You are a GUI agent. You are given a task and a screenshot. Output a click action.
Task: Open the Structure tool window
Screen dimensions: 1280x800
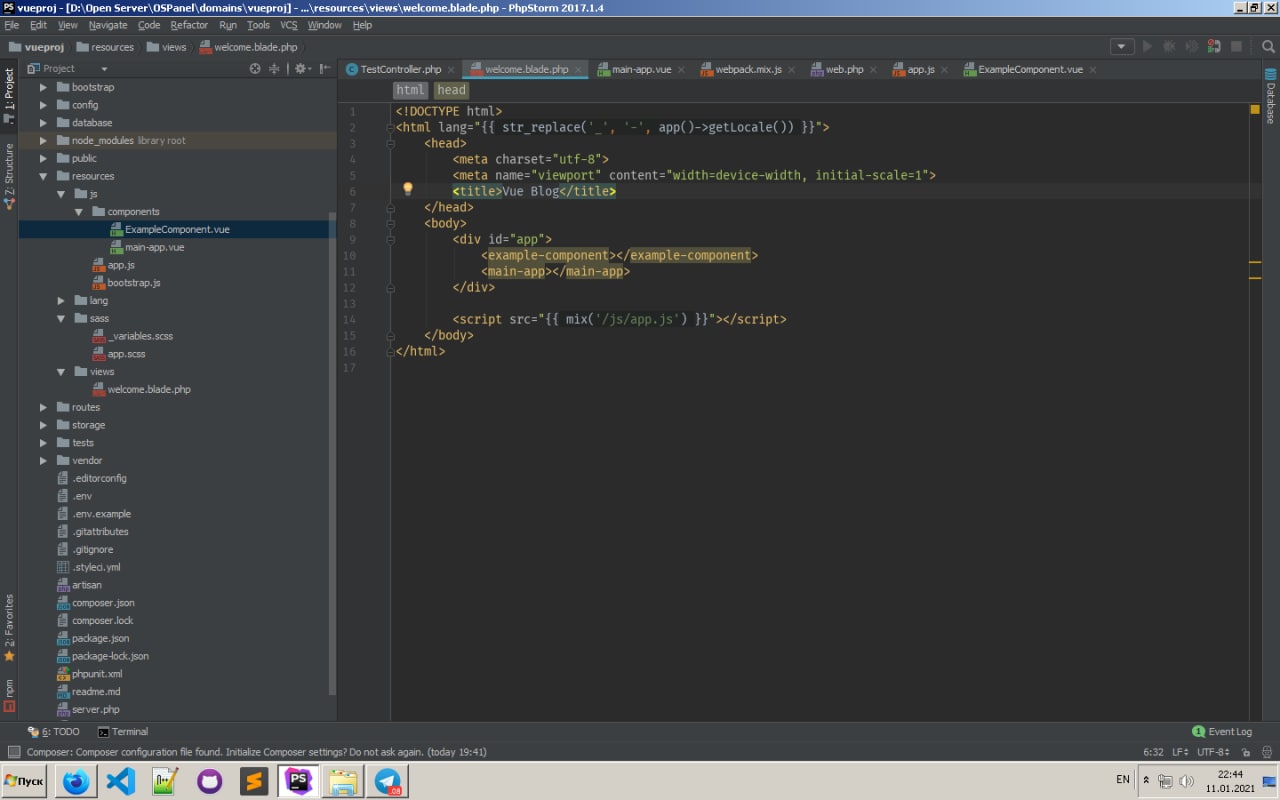[x=9, y=176]
